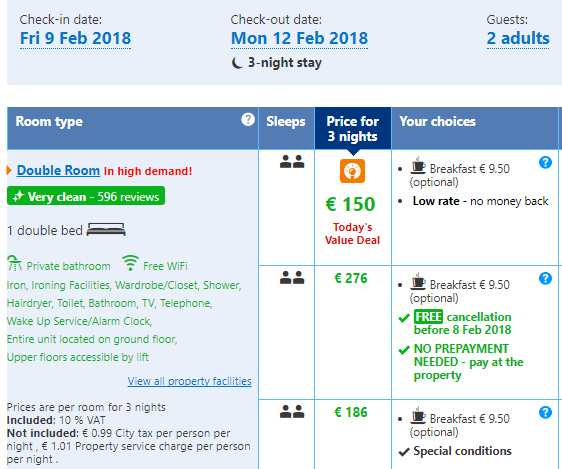This screenshot has height=469, width=562.
Task: Click the Free WiFi icon
Action: [x=130, y=263]
